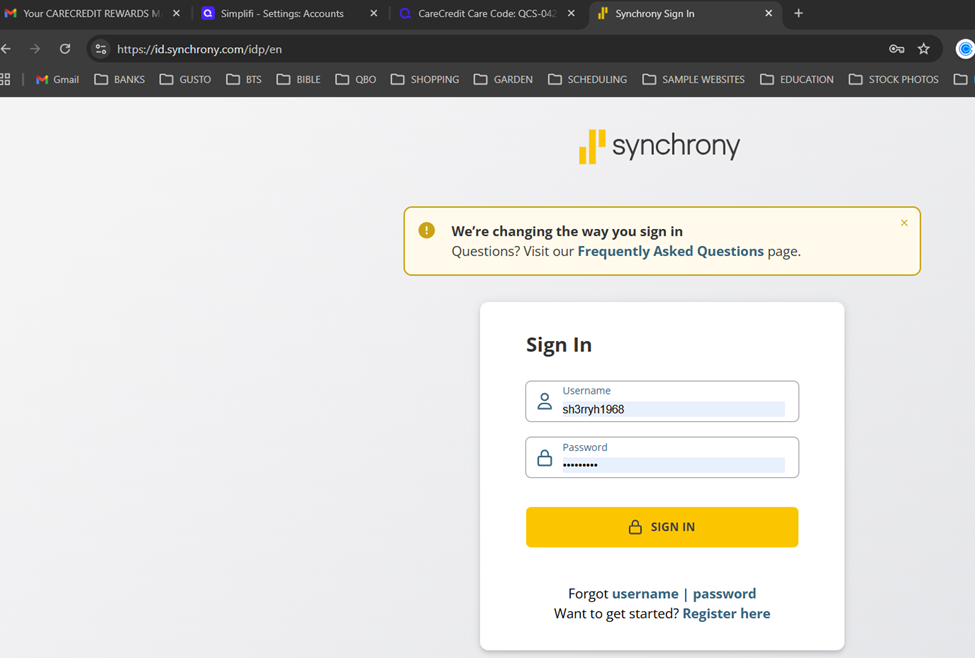The image size is (975, 658).
Task: Open the saved password key icon
Action: pos(896,49)
